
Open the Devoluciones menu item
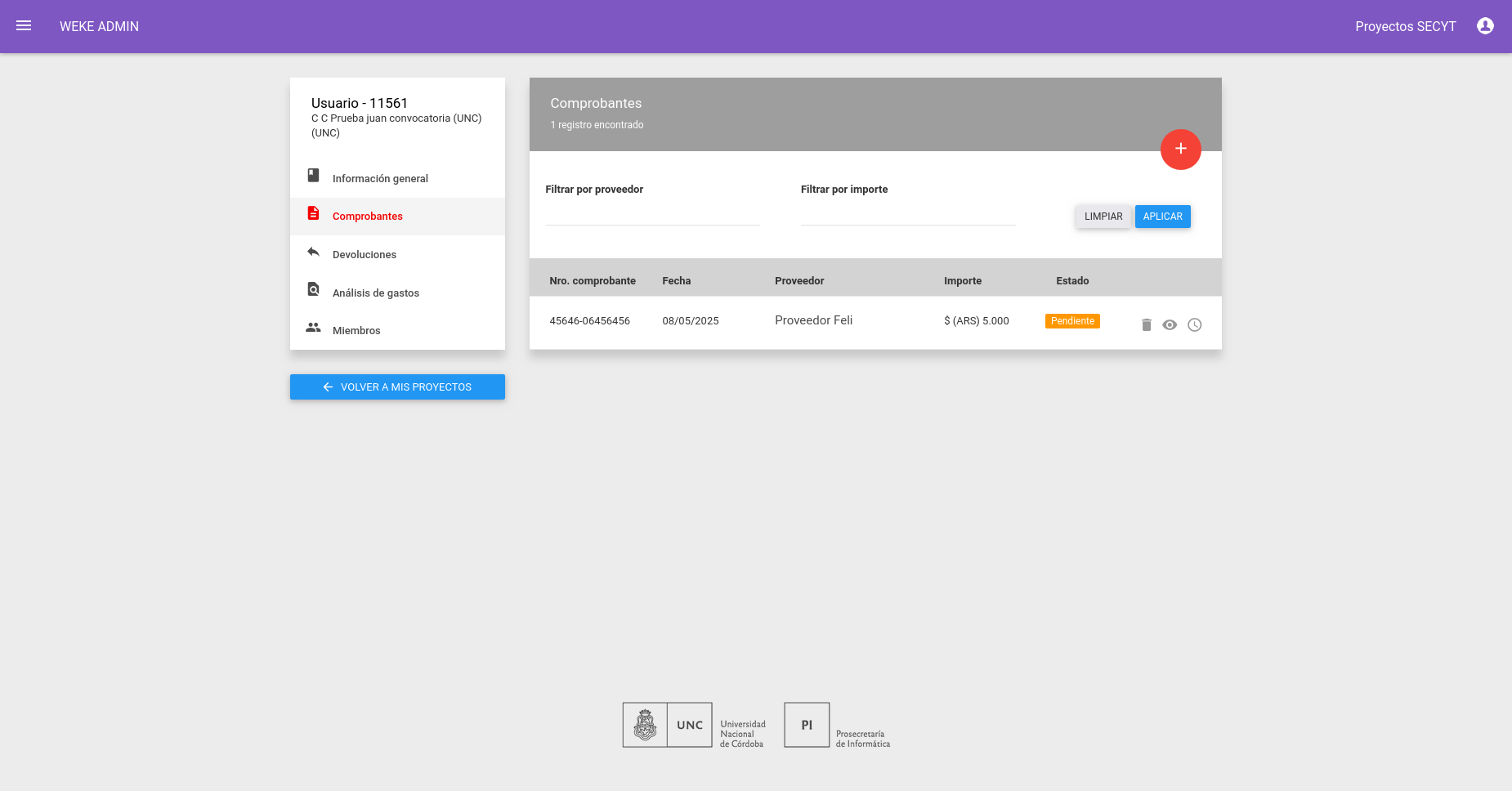pyautogui.click(x=397, y=255)
